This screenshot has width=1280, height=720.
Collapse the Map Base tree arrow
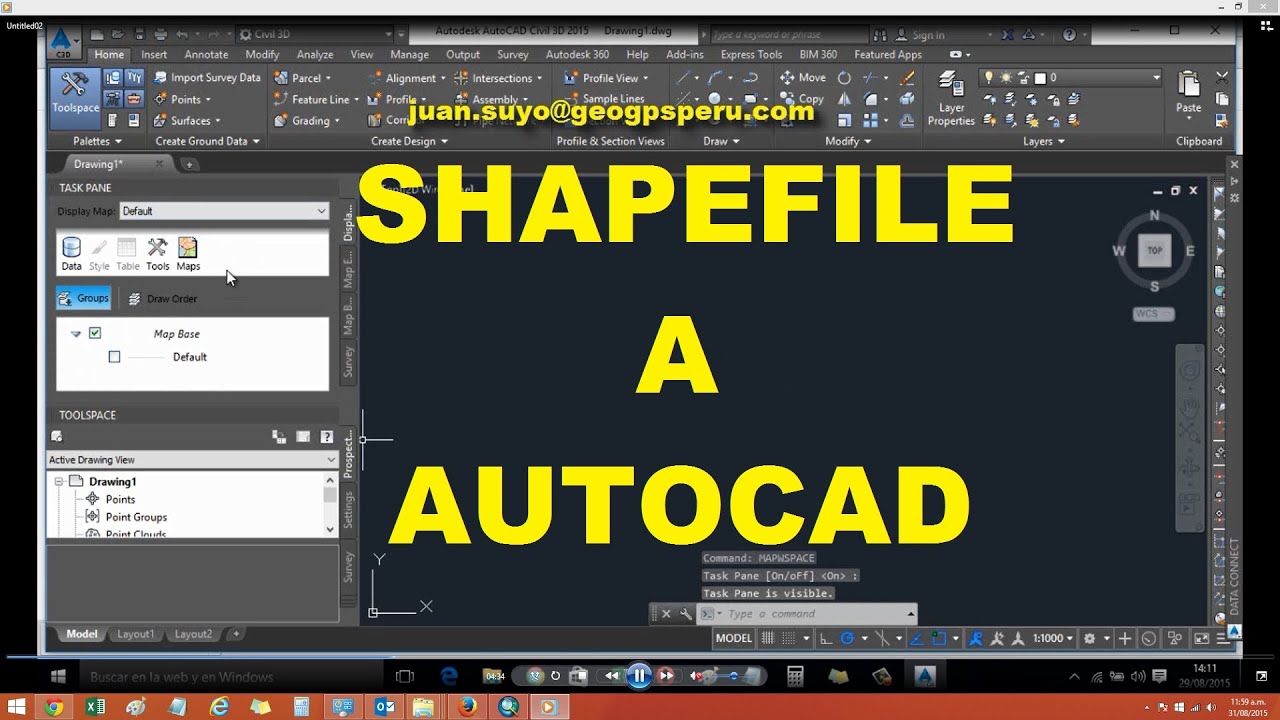(x=75, y=334)
